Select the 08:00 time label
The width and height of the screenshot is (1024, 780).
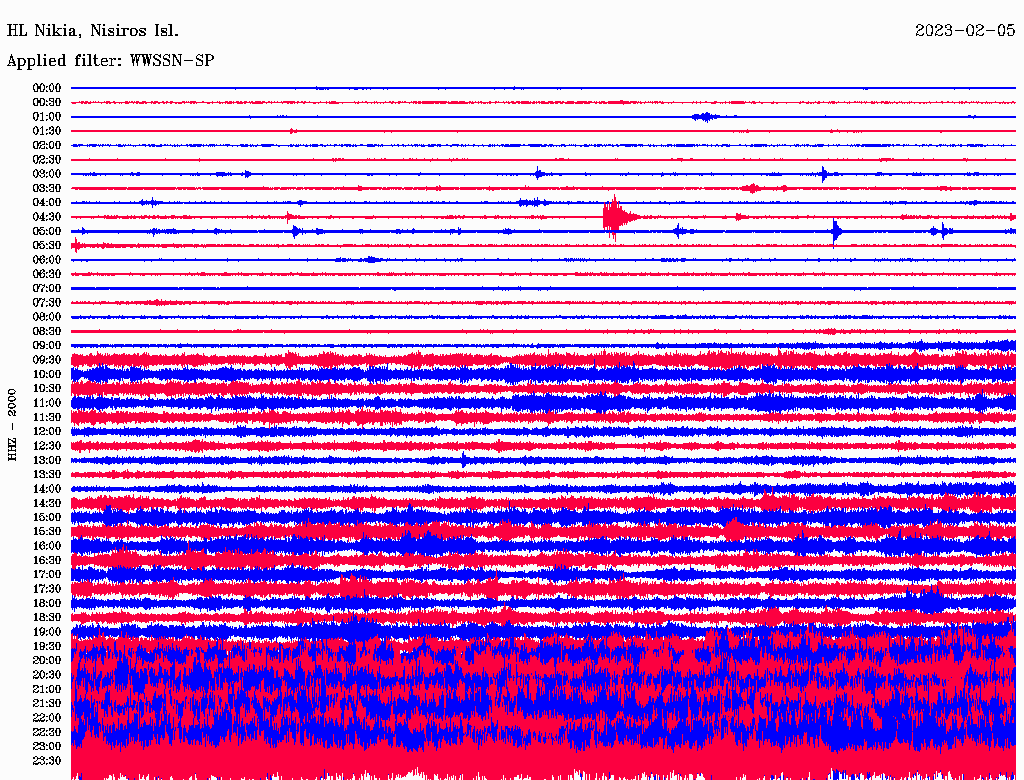click(46, 317)
